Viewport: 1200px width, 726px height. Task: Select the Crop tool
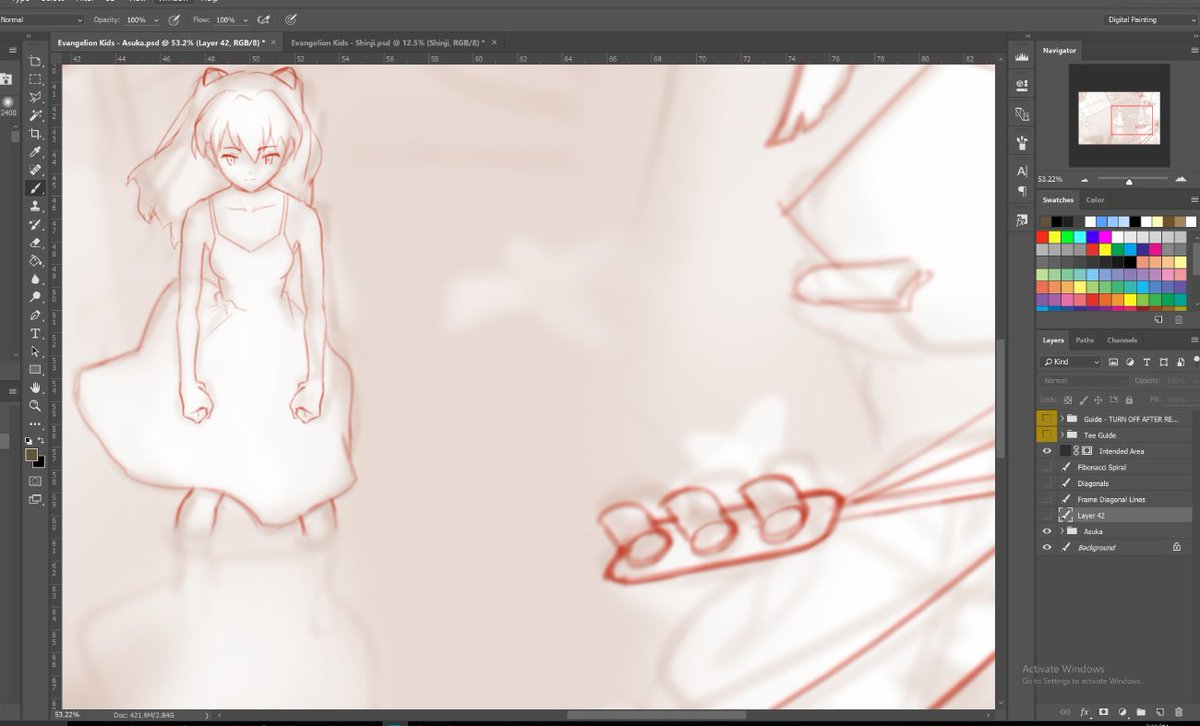35,133
